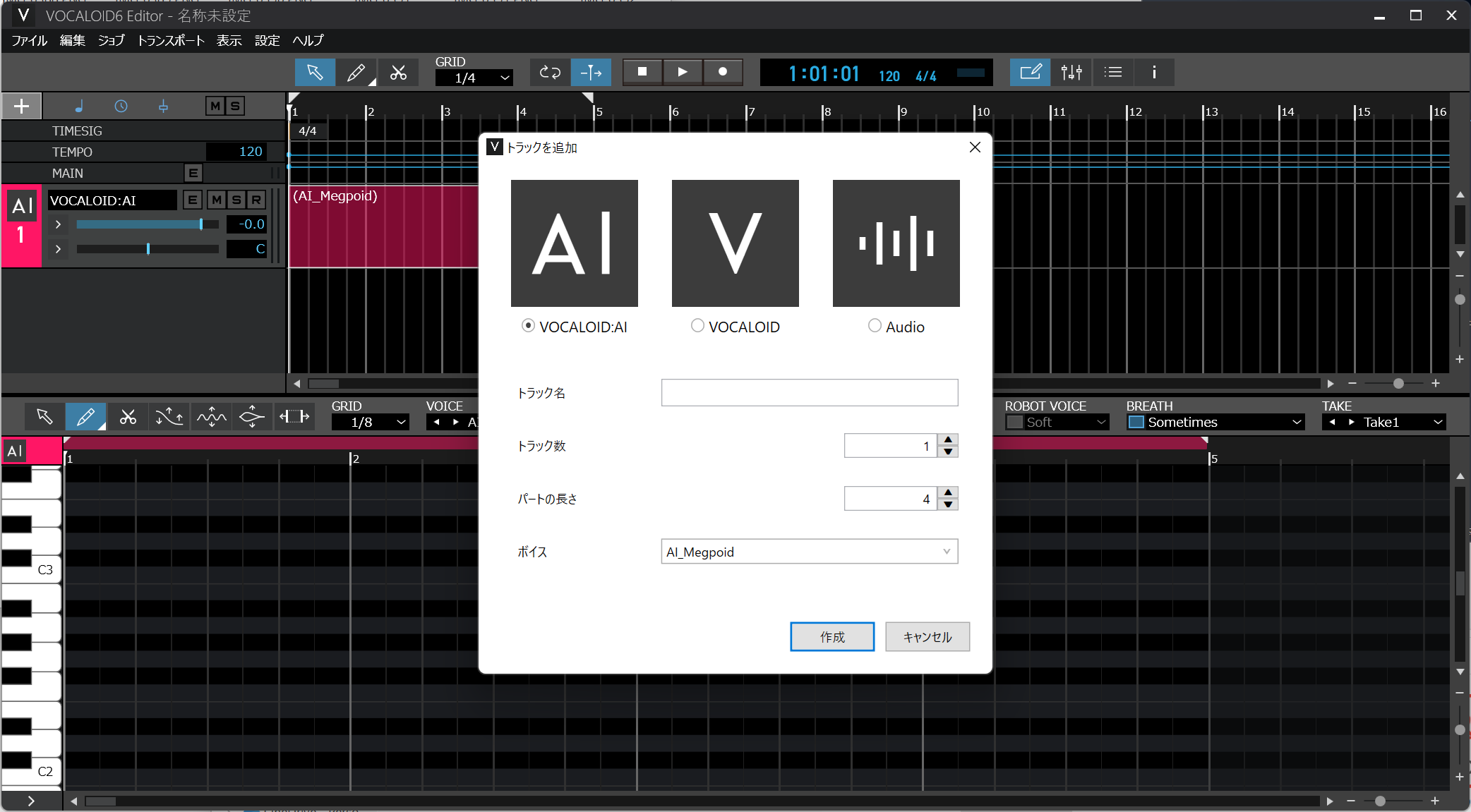Click the track volume slider handle

(201, 224)
